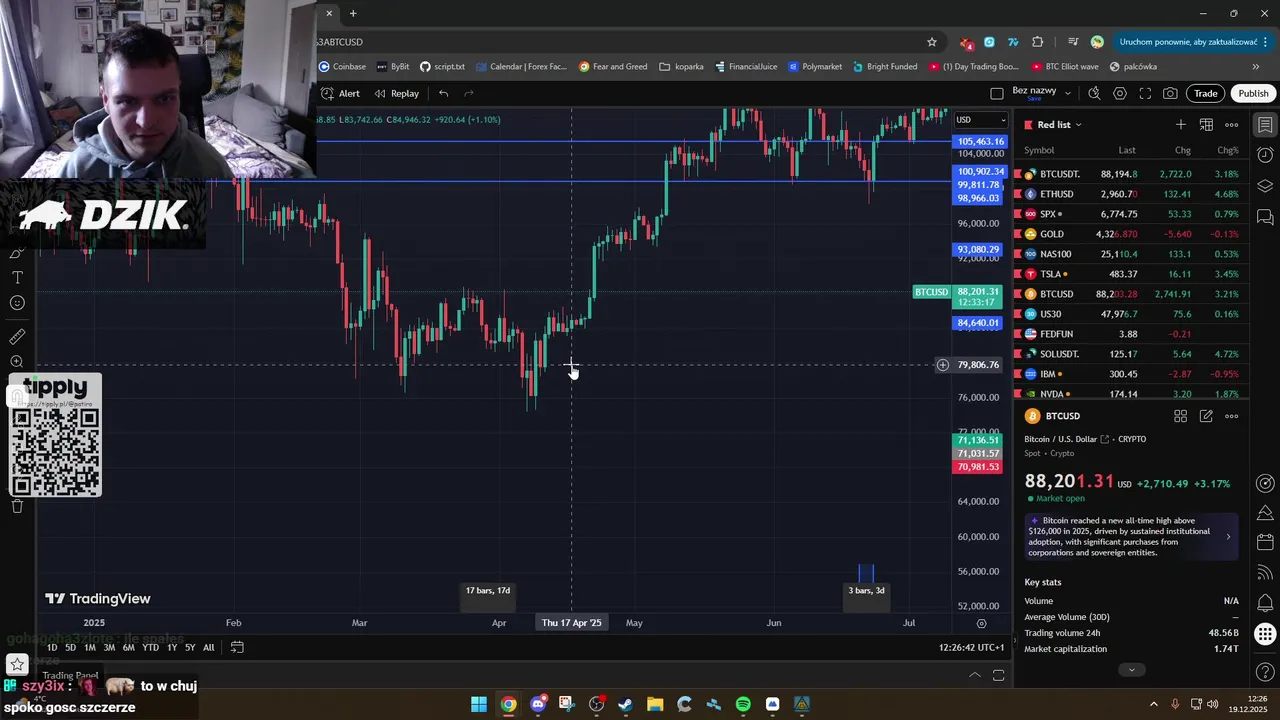This screenshot has width=1280, height=720.
Task: Open the Fear and Greed bookmark
Action: click(613, 67)
